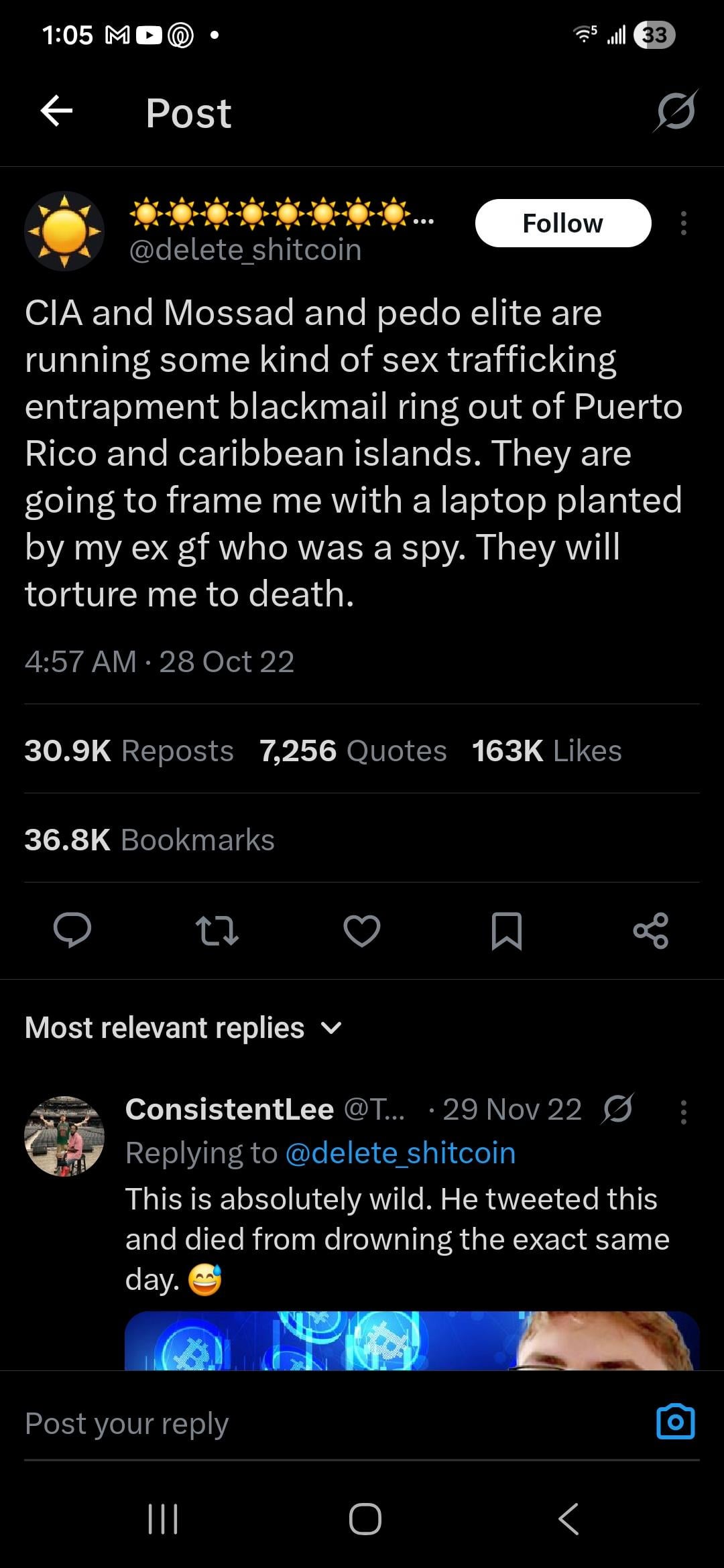Image resolution: width=724 pixels, height=1568 pixels.
Task: Repost this post using the arrows icon
Action: click(217, 931)
